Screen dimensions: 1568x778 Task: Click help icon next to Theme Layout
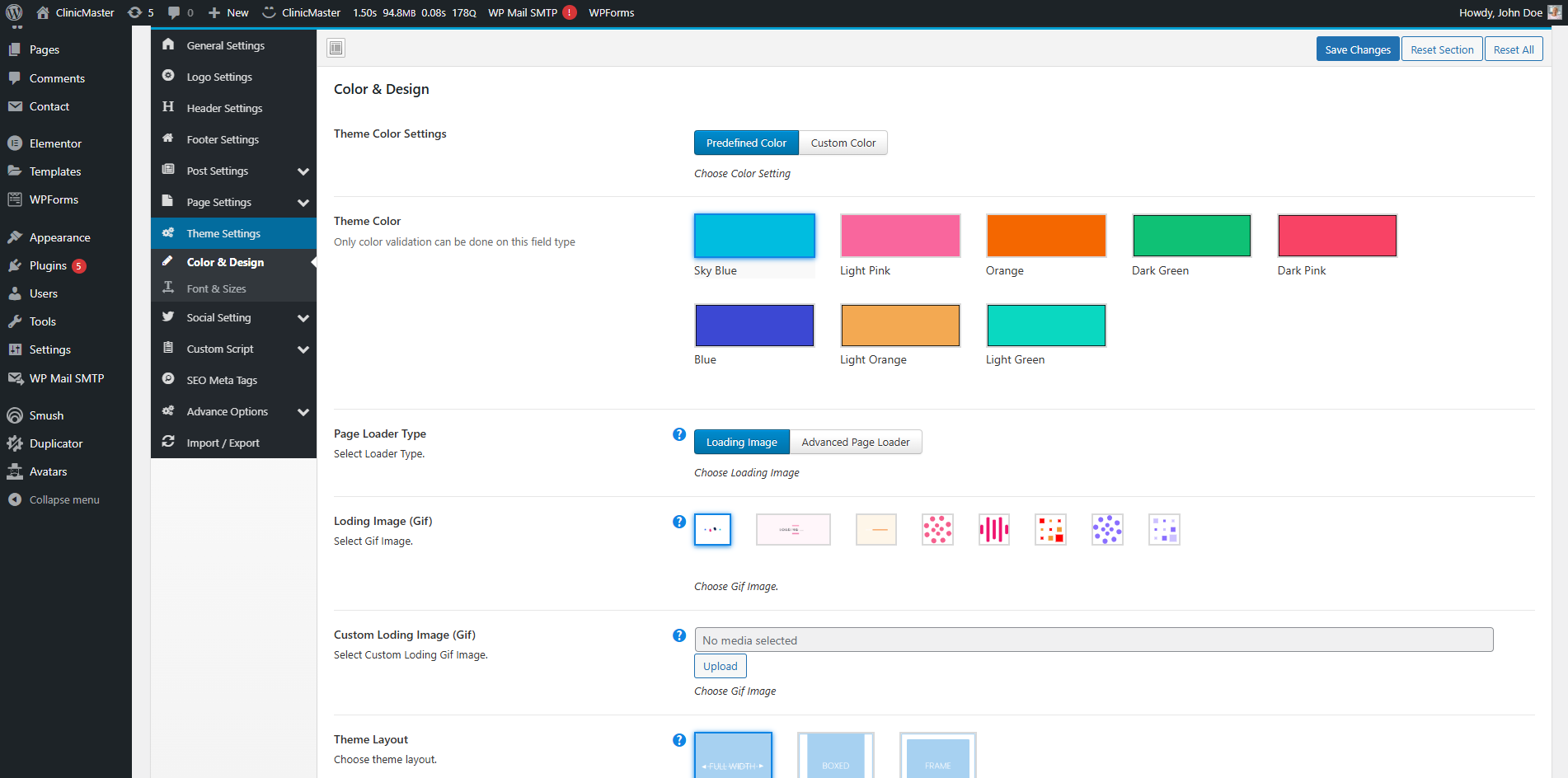pos(678,740)
